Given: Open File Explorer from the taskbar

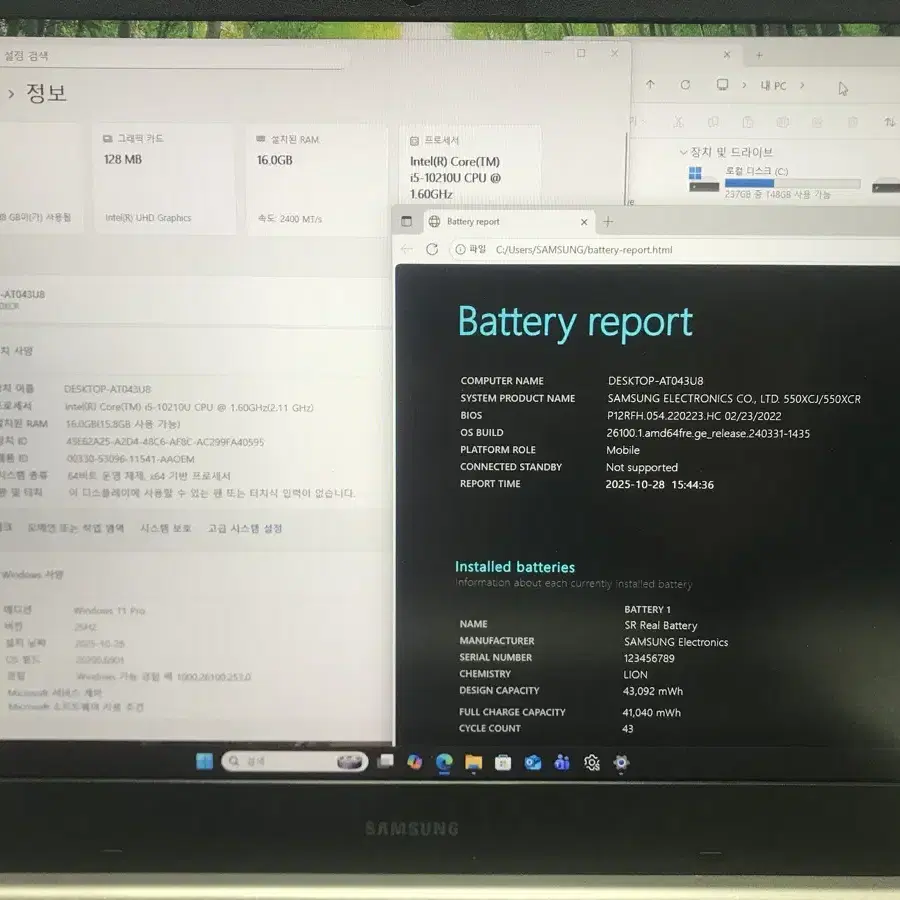Looking at the screenshot, I should (x=473, y=762).
